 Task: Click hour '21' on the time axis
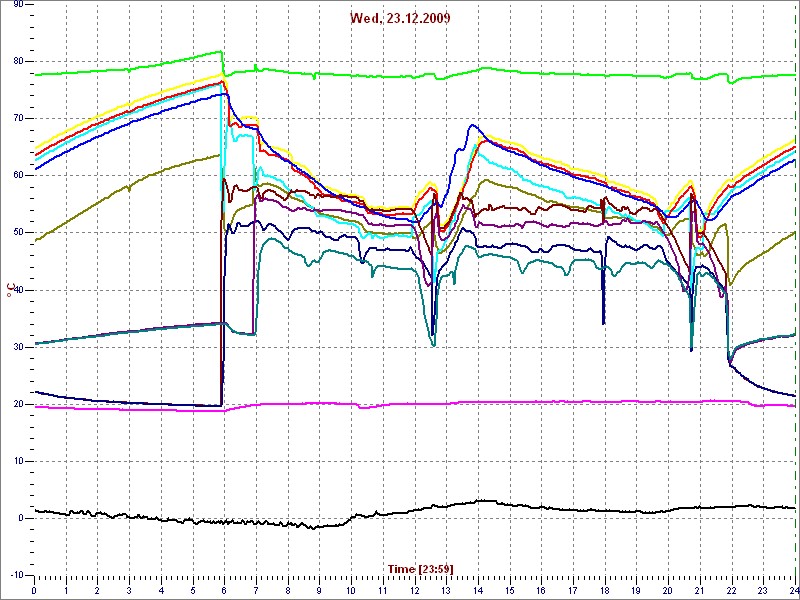(x=701, y=590)
